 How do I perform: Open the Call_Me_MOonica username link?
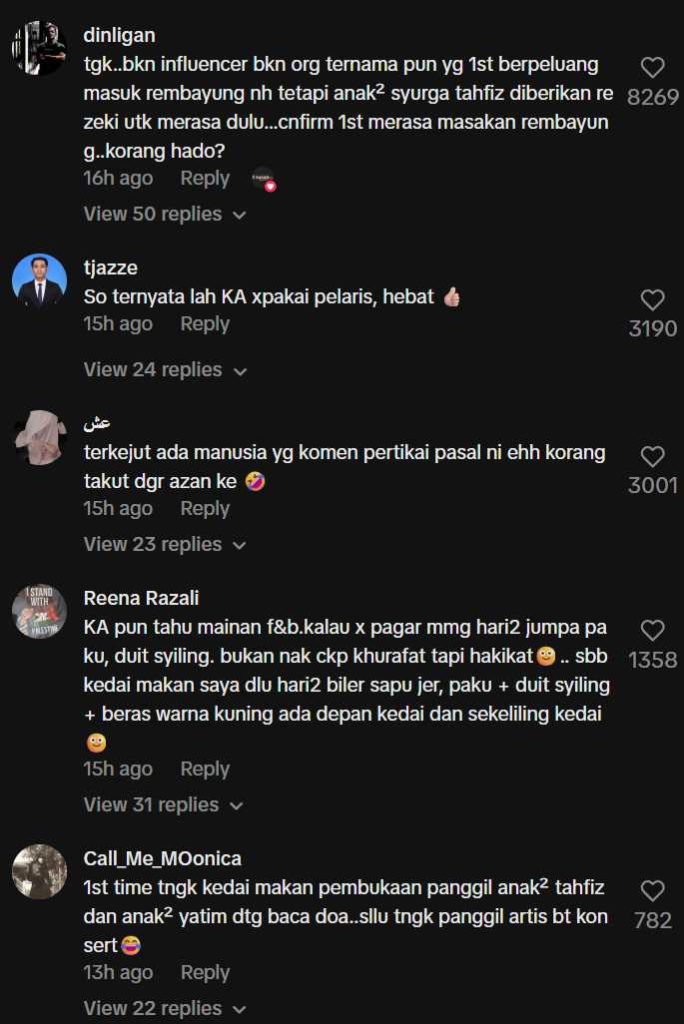click(163, 858)
